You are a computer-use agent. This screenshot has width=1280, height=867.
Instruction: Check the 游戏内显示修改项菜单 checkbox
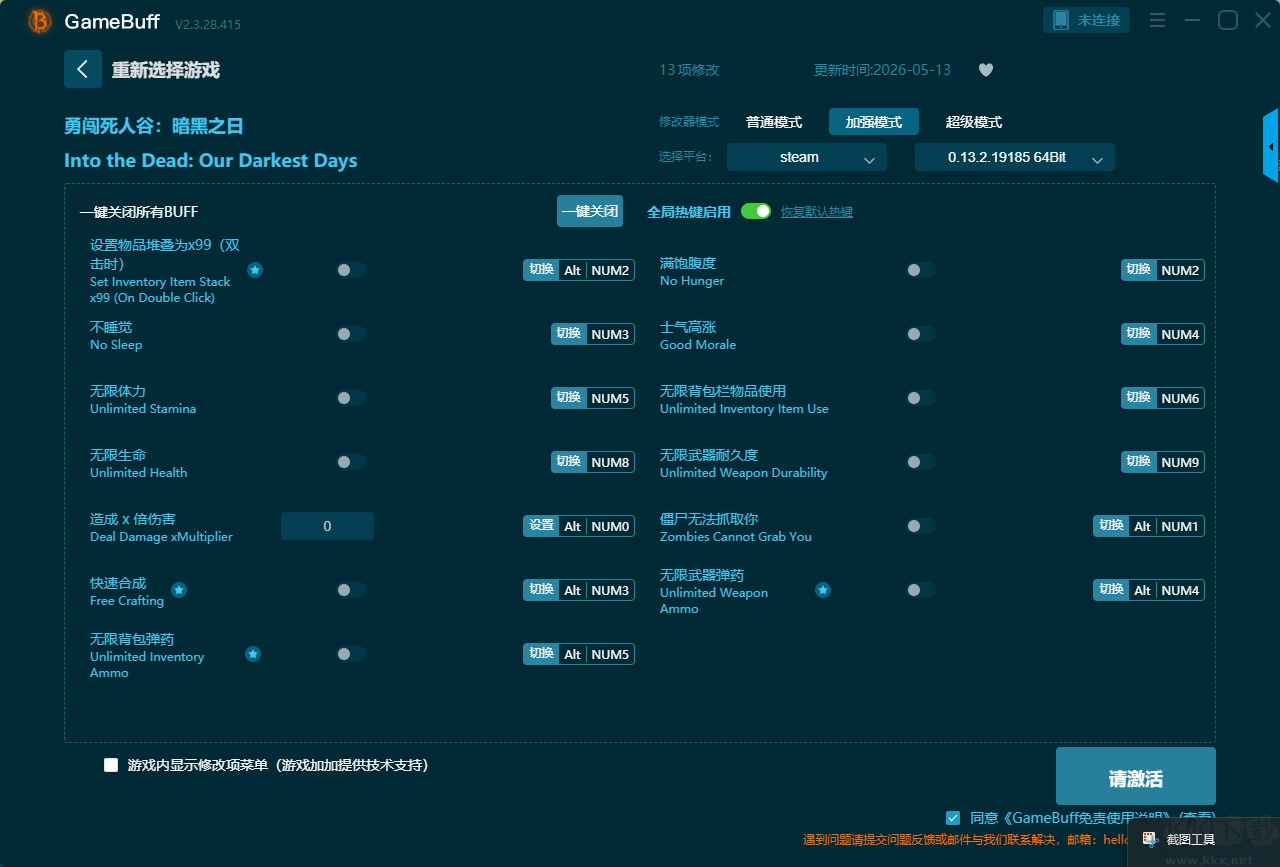pos(111,765)
